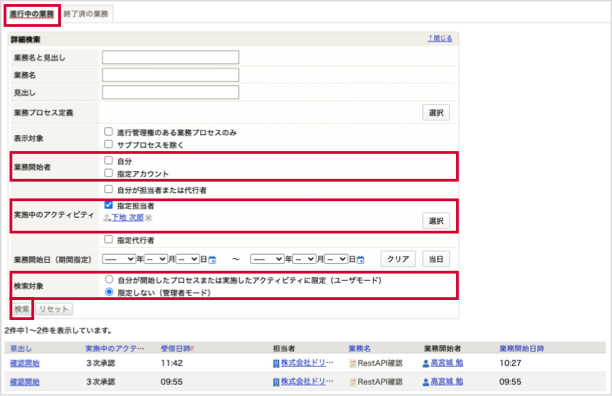
Task: Open 高宮城 勉 link in 09:55 row
Action: pyautogui.click(x=447, y=382)
